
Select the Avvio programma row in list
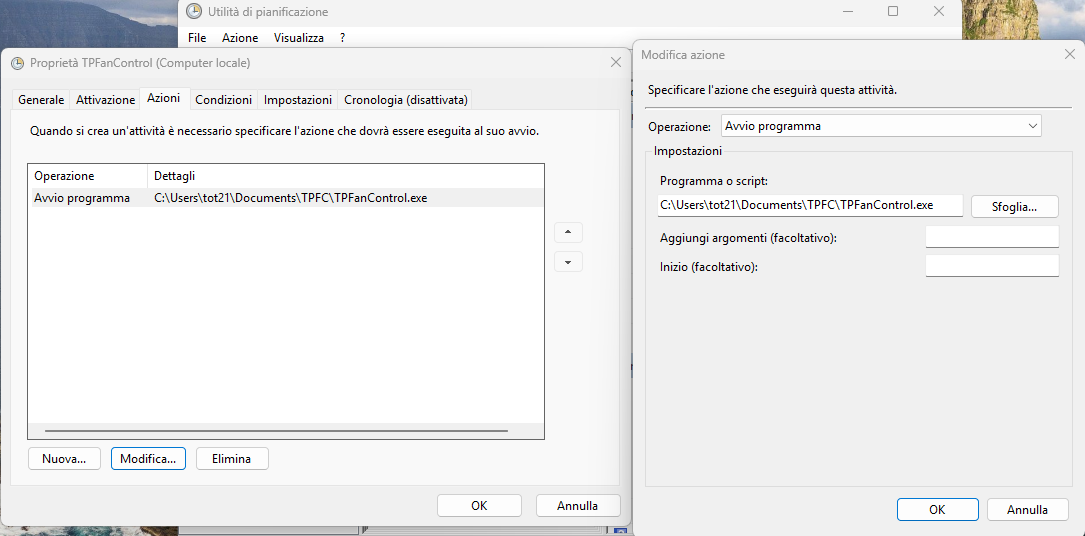[286, 198]
